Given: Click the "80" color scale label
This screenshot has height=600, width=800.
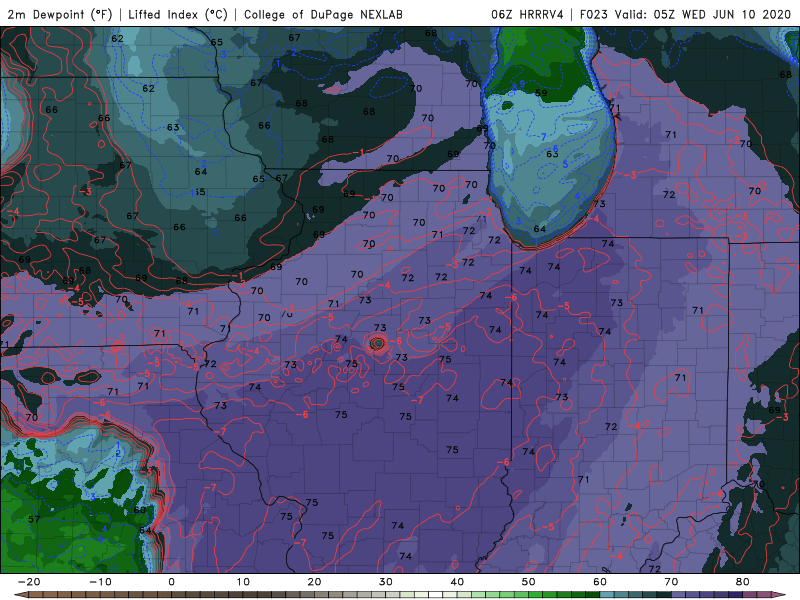Looking at the screenshot, I should tap(743, 582).
